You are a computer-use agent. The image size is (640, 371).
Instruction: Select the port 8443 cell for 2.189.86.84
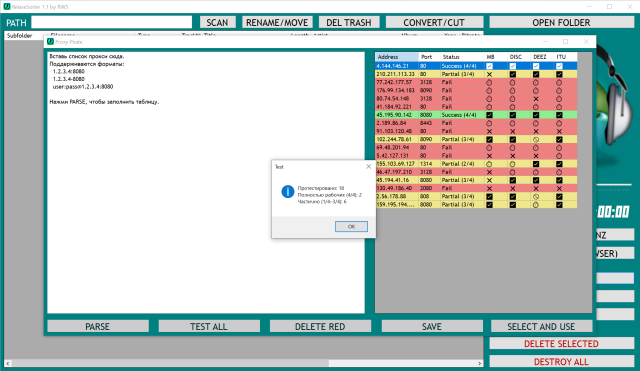(x=429, y=123)
